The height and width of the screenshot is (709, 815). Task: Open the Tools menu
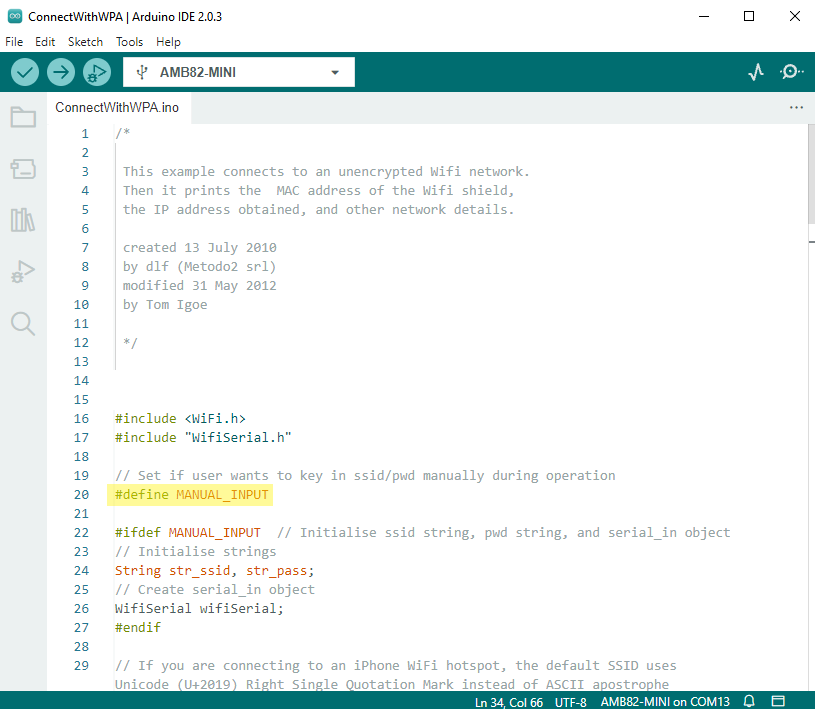[129, 42]
